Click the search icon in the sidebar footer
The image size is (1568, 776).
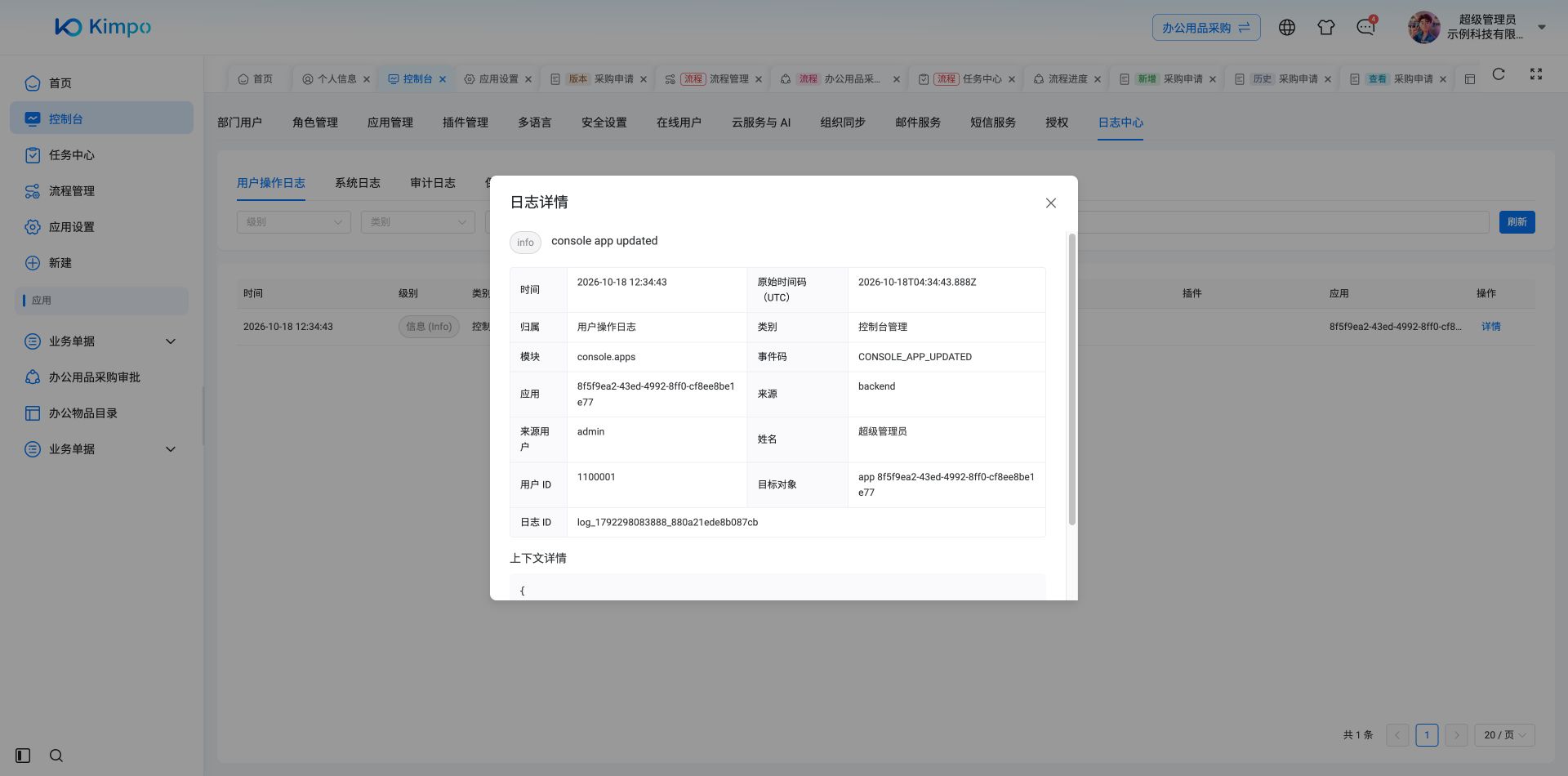[56, 756]
